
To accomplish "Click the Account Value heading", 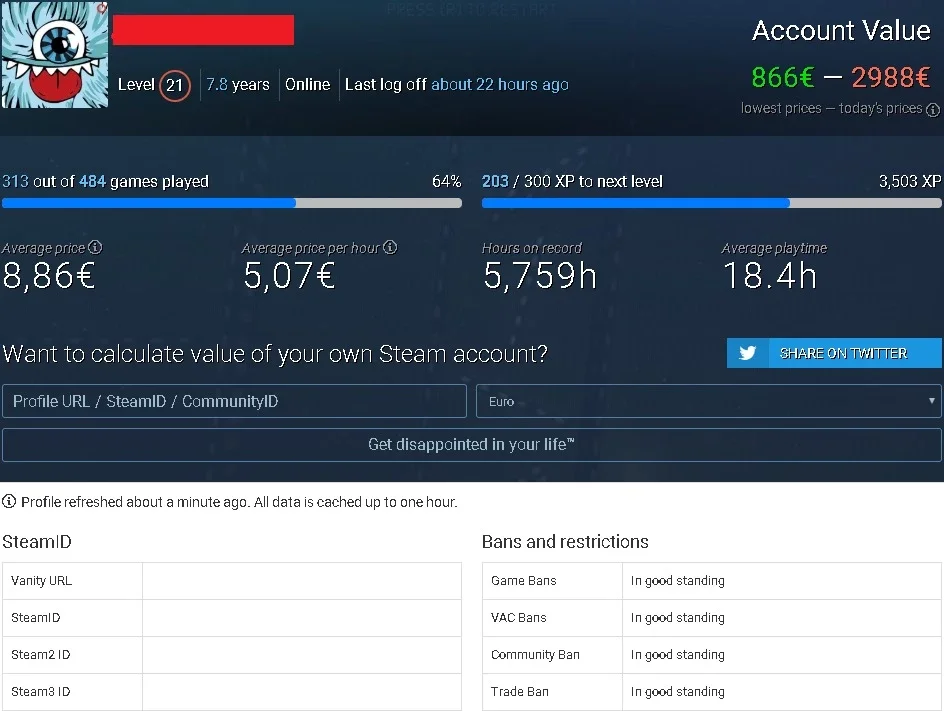I will tap(841, 30).
